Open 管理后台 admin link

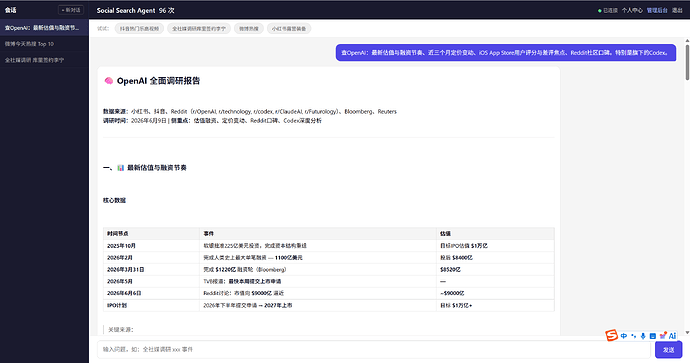pos(657,10)
